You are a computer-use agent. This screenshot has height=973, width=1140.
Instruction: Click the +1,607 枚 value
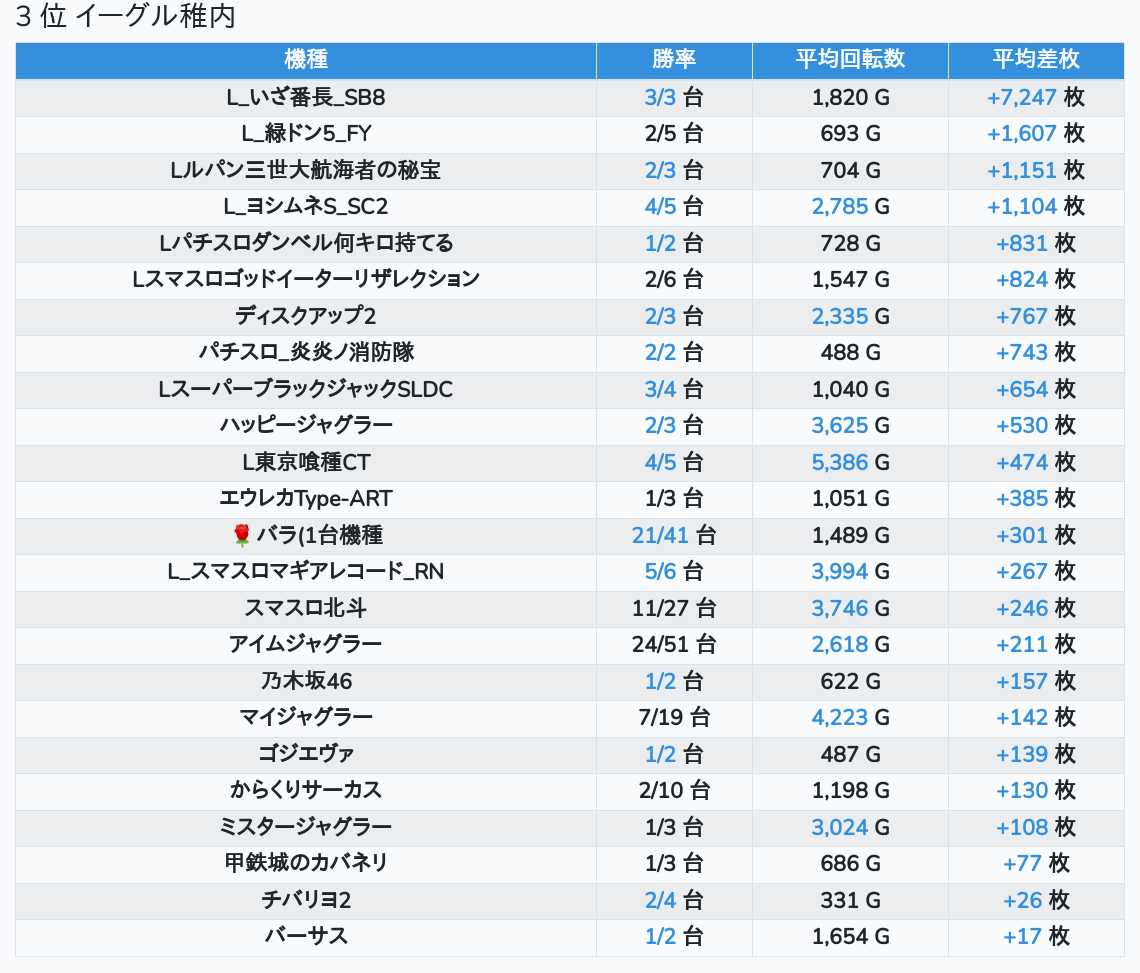(1036, 134)
